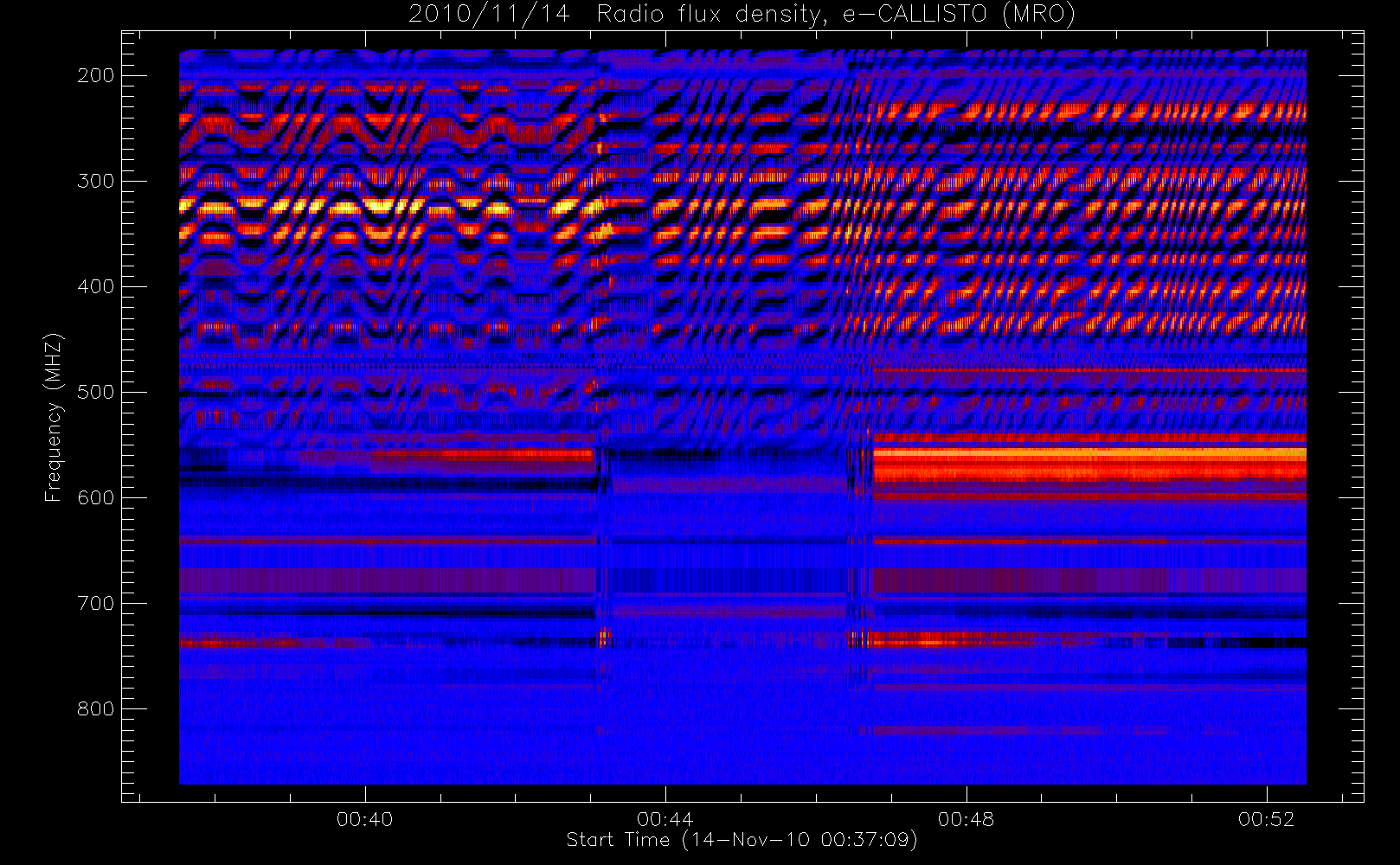The width and height of the screenshot is (1400, 865).
Task: Select the 400 frequency tick label
Action: click(96, 286)
